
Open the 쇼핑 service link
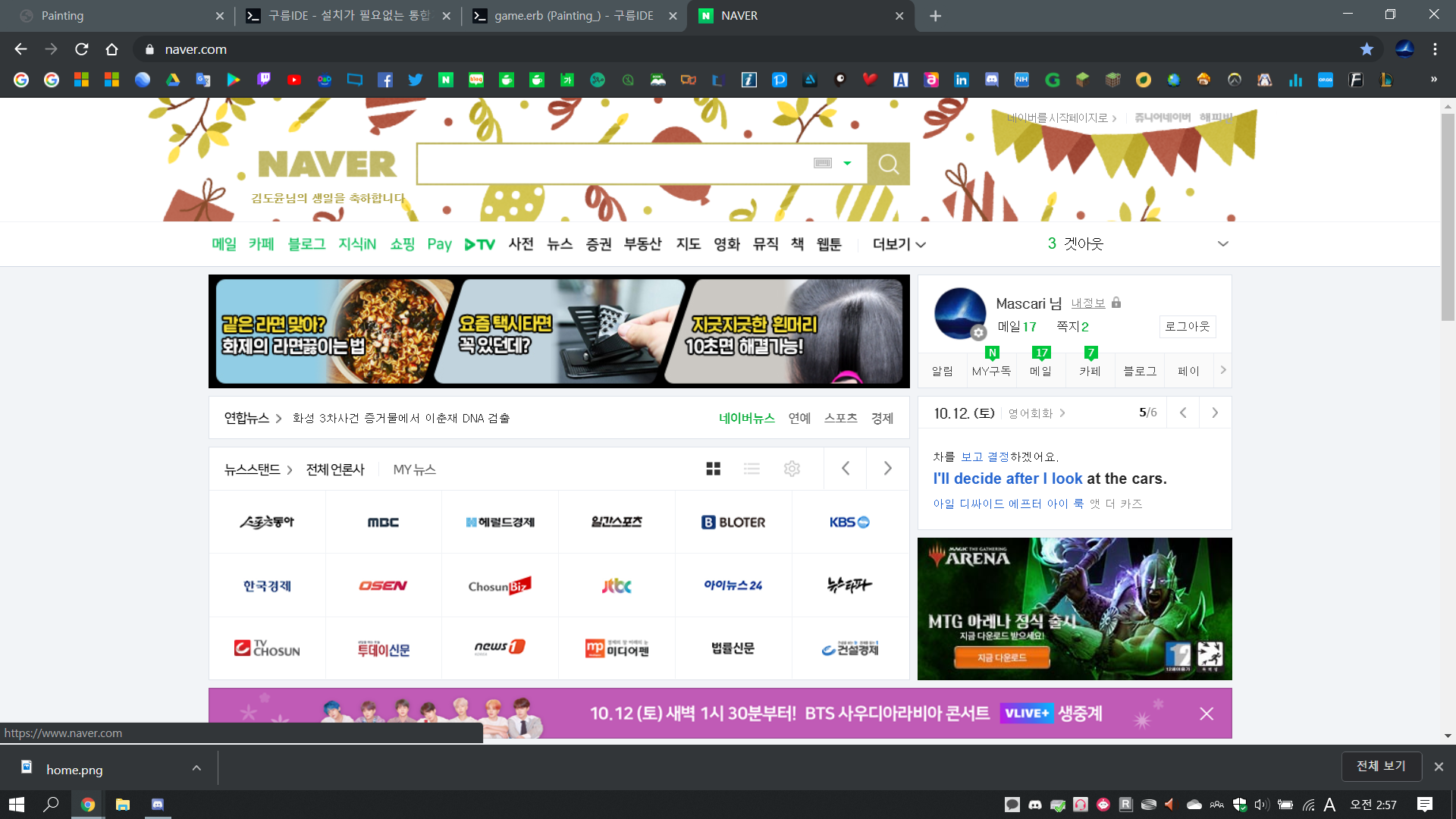403,244
